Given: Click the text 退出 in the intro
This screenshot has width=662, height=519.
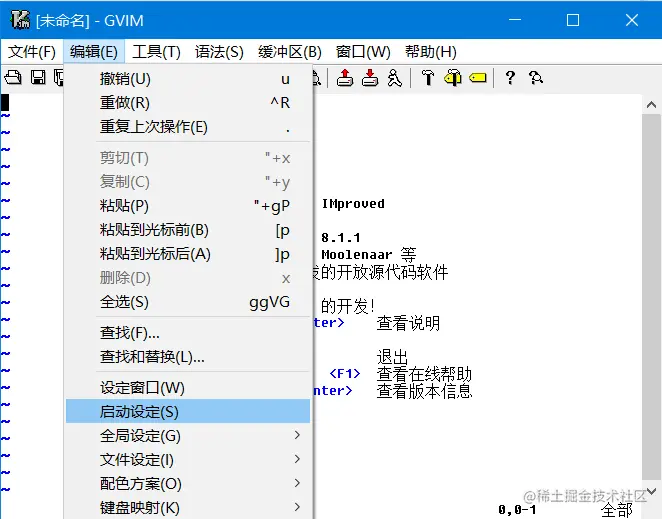Looking at the screenshot, I should pos(392,357).
